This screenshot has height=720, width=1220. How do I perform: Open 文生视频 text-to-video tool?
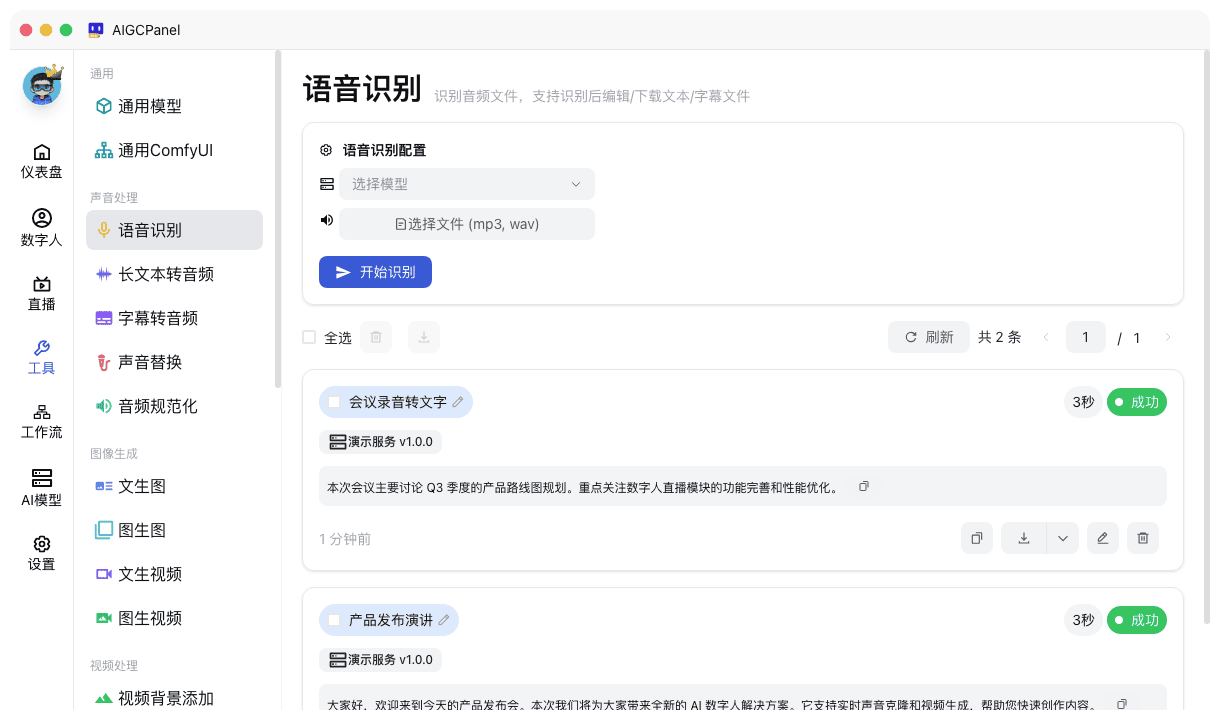[x=174, y=574]
